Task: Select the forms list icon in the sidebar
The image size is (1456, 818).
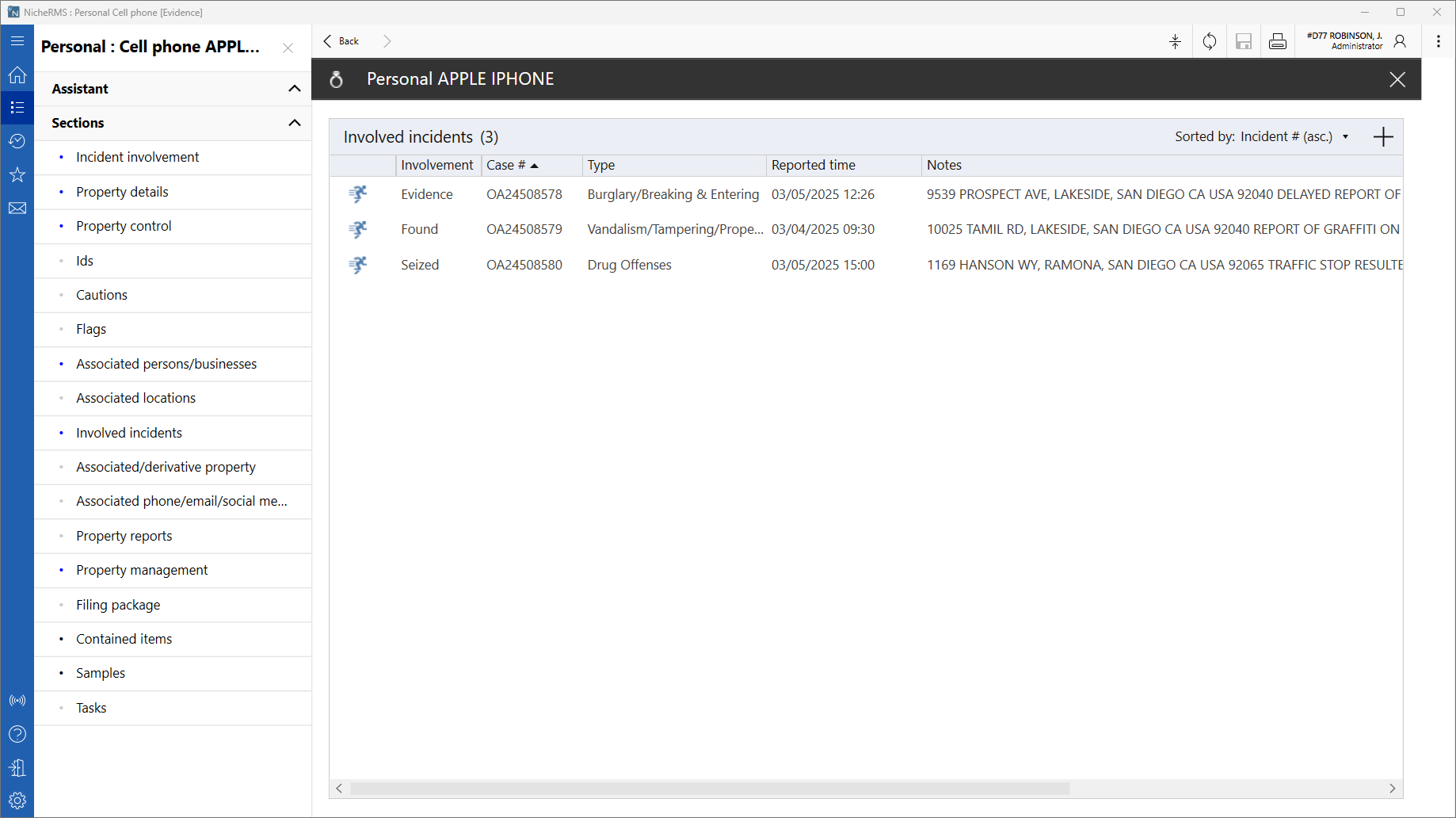Action: click(17, 107)
